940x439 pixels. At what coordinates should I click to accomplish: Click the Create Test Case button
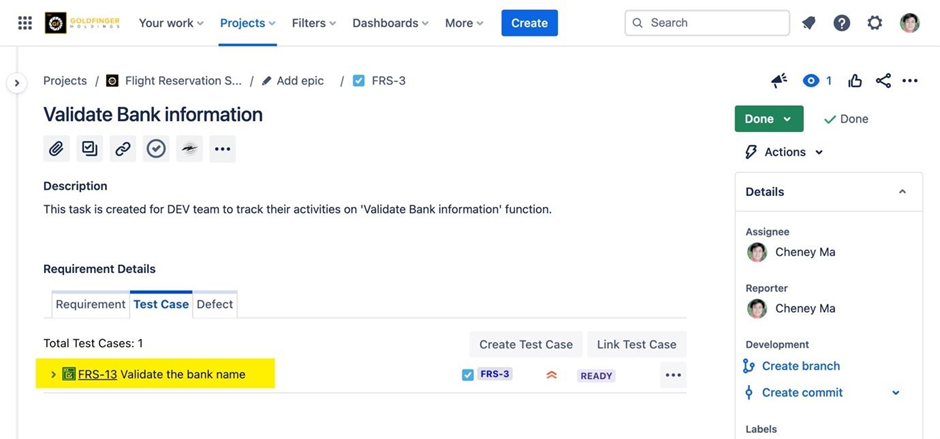[525, 344]
